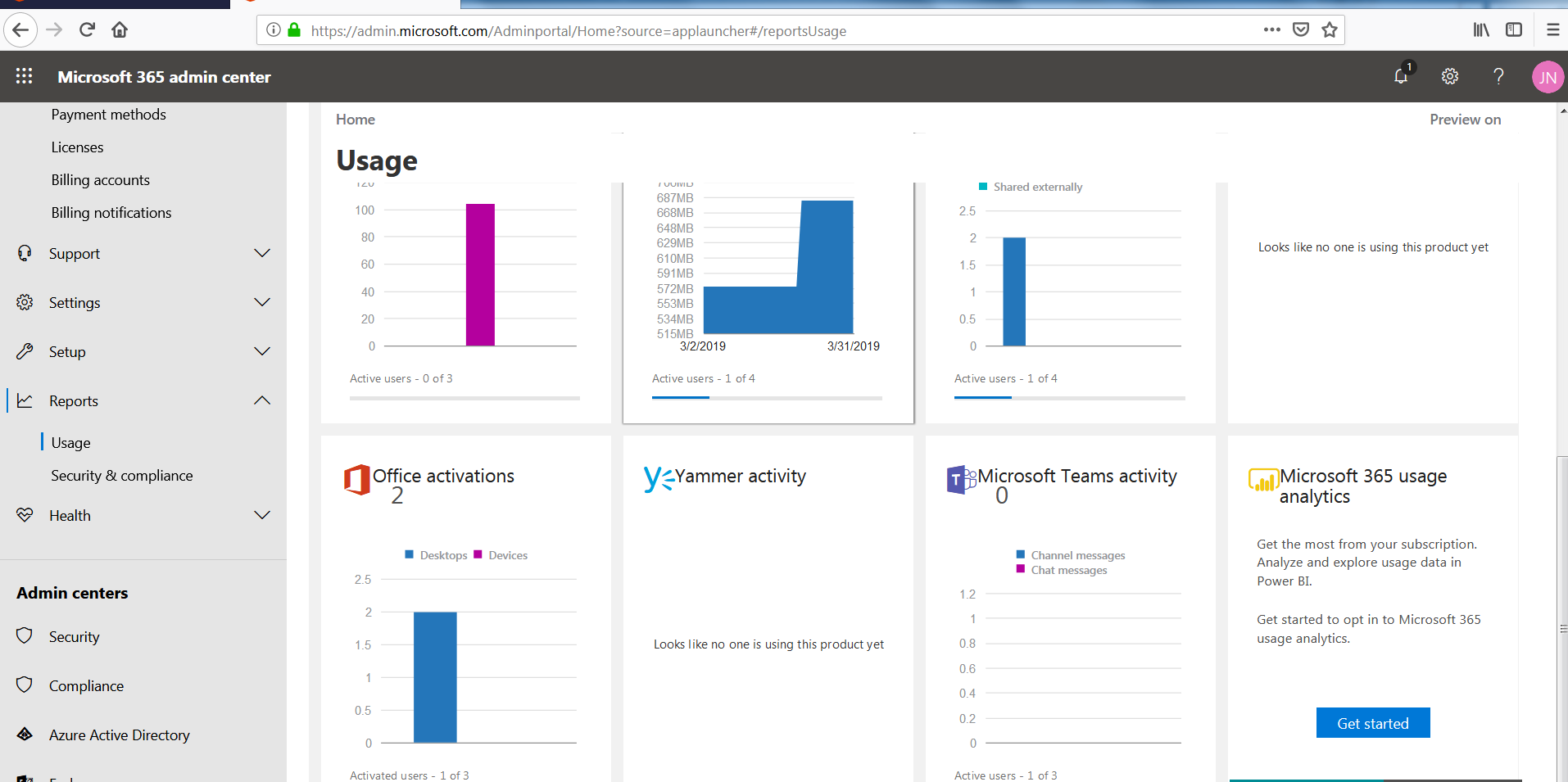Open Azure Active Directory admin center
1568x782 pixels.
pyautogui.click(x=119, y=735)
